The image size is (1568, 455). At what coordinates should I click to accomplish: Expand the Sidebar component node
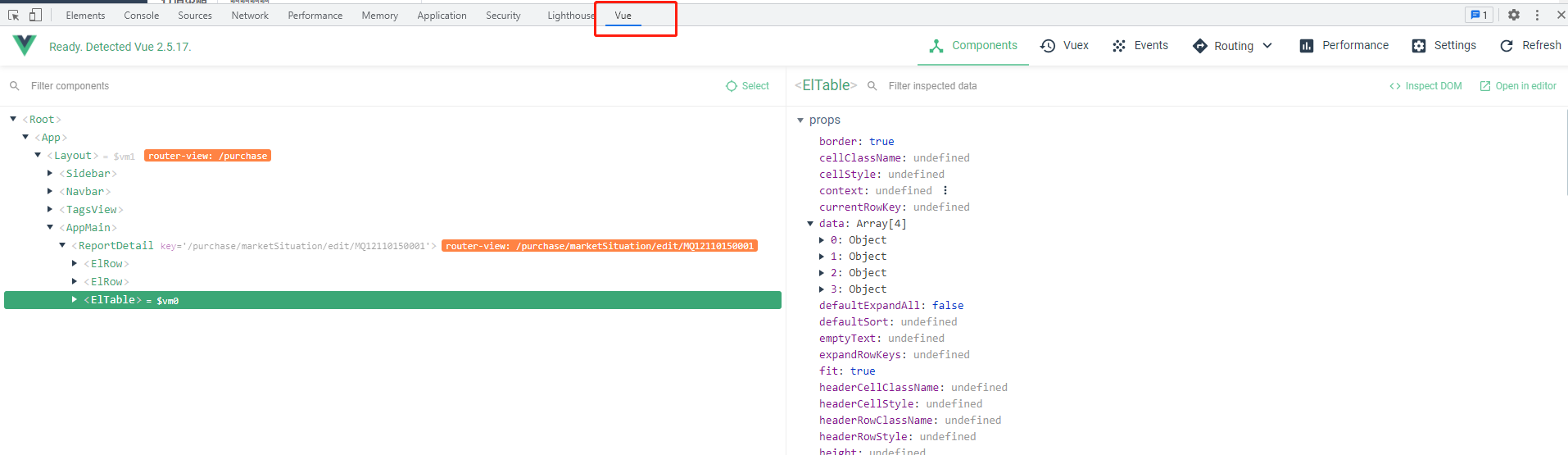point(50,173)
